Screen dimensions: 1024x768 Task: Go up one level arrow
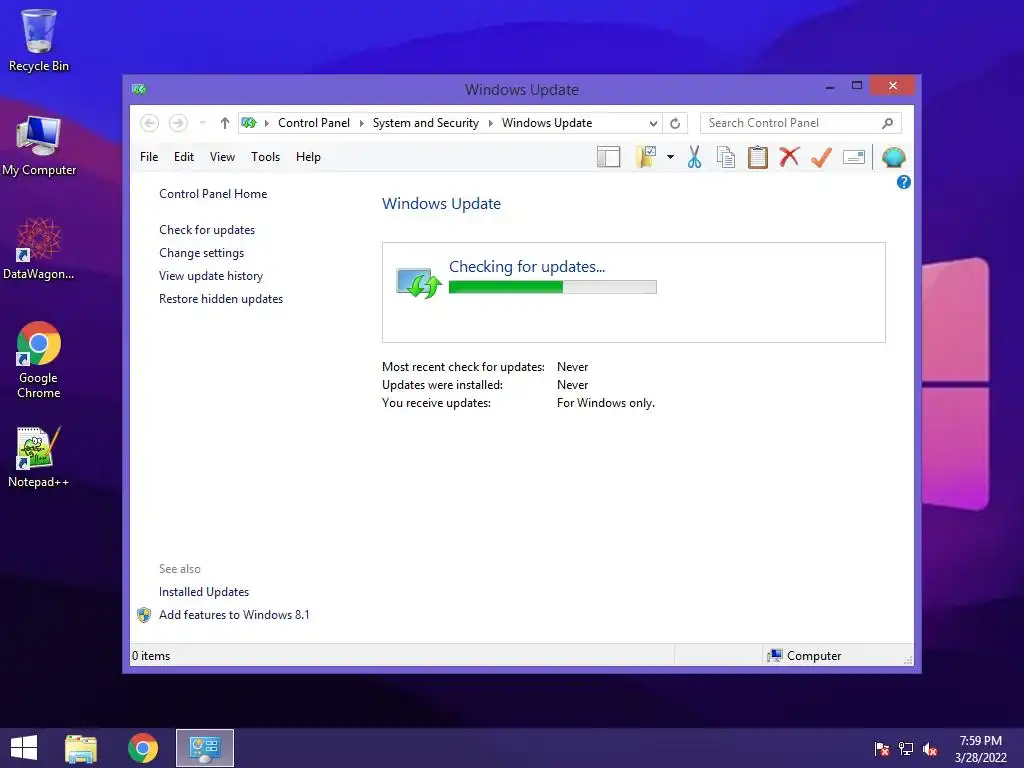[225, 123]
